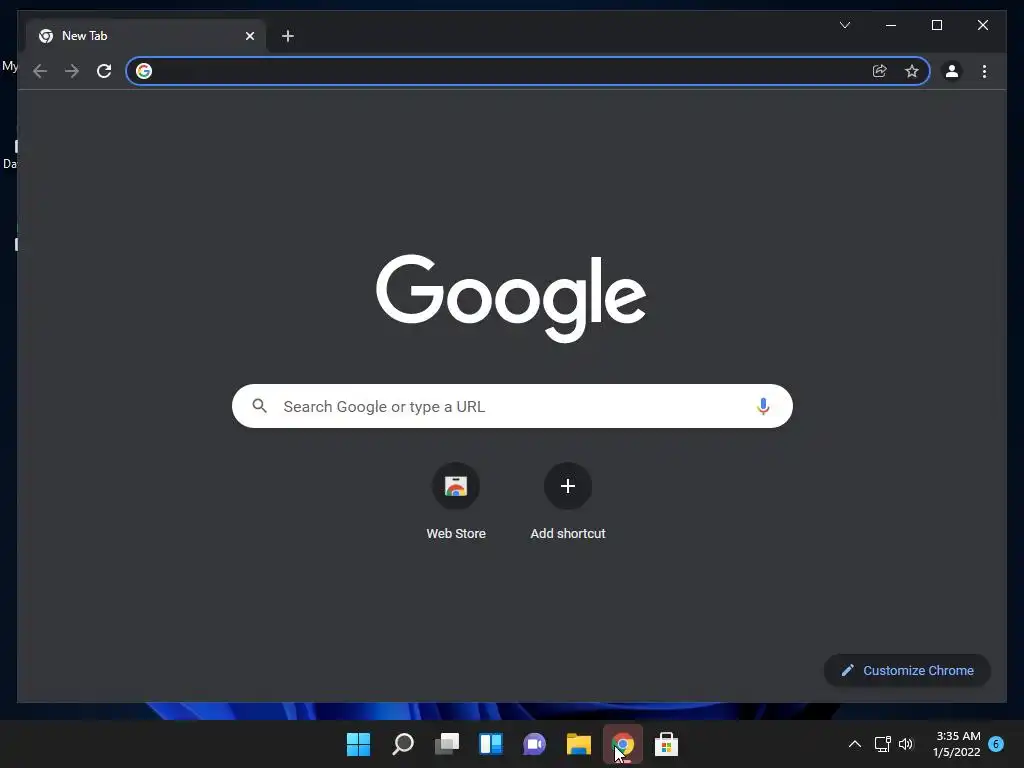Open the Windows Start menu
This screenshot has height=768, width=1024.
click(358, 744)
